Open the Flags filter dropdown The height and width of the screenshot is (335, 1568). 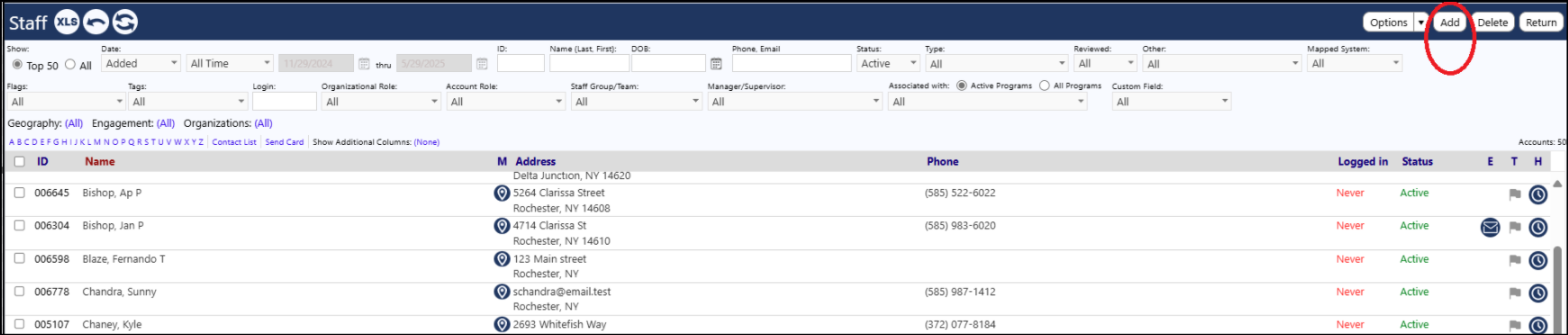pos(66,101)
